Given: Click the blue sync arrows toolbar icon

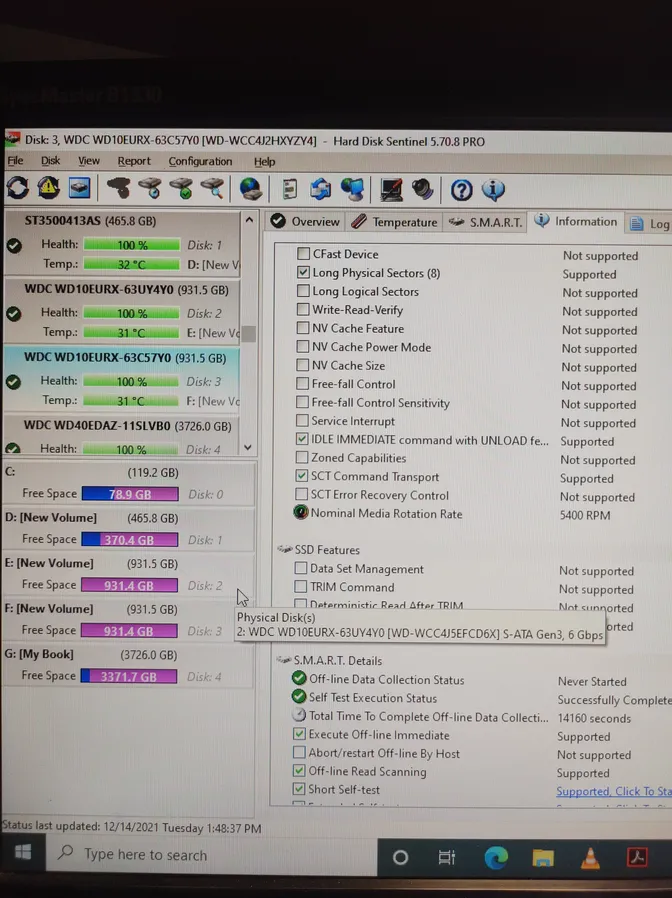Looking at the screenshot, I should [321, 189].
